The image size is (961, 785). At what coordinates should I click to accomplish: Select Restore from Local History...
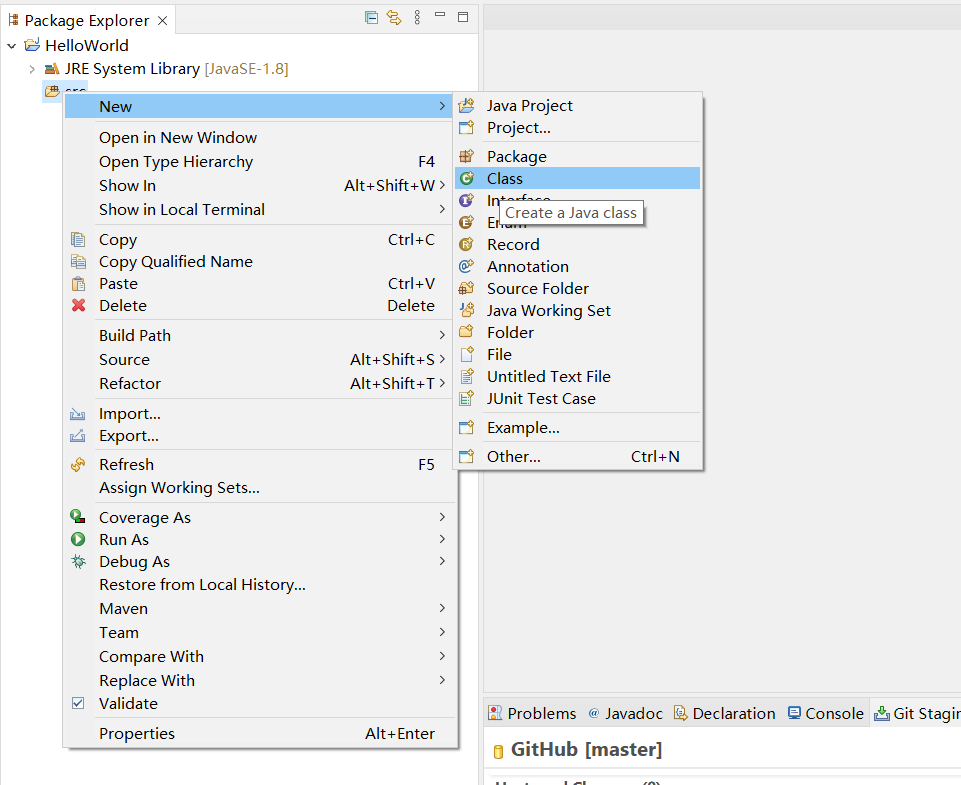click(260, 585)
